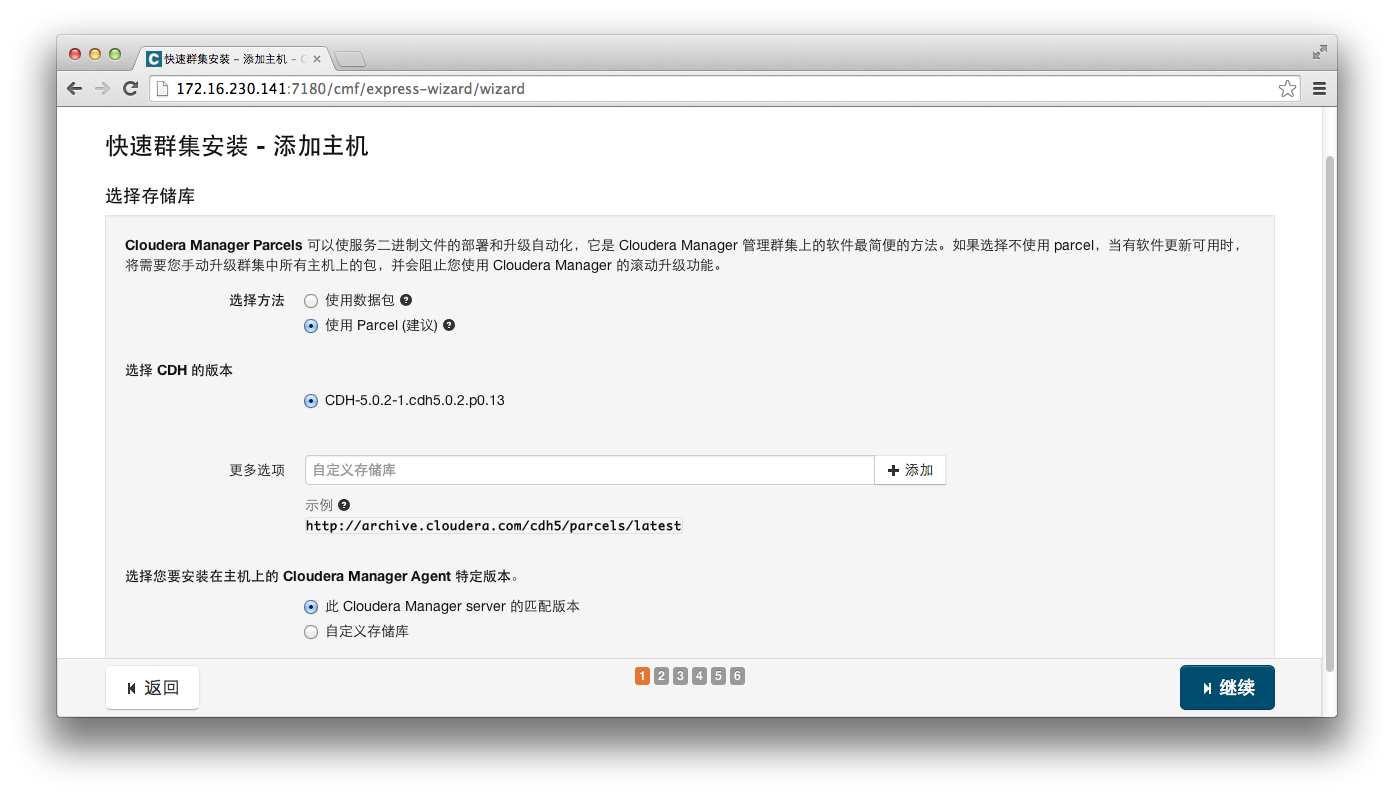Go to wizard step 6
The height and width of the screenshot is (796, 1394).
click(737, 676)
